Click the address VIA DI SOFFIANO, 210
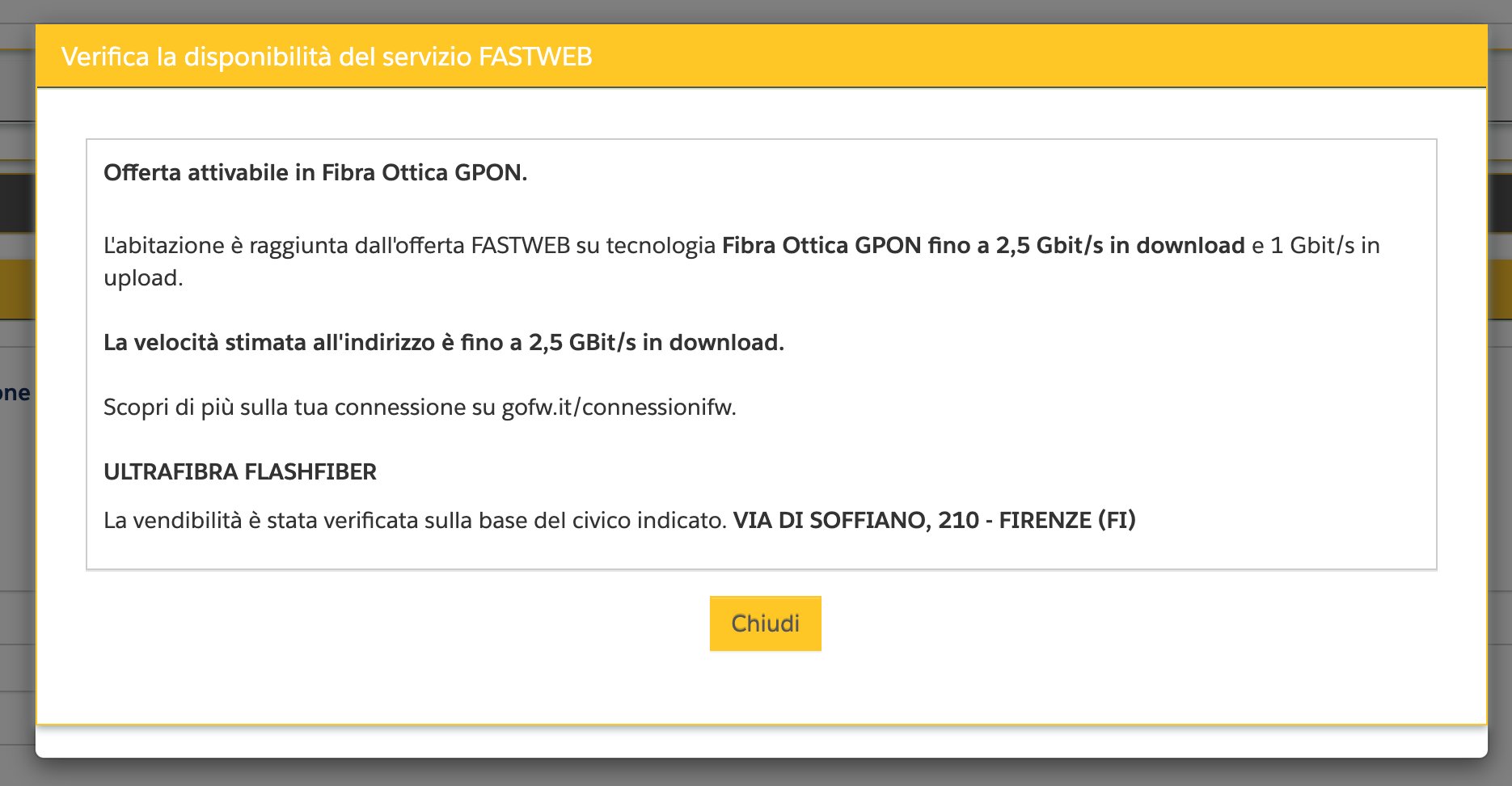The width and height of the screenshot is (1512, 786). (x=855, y=520)
